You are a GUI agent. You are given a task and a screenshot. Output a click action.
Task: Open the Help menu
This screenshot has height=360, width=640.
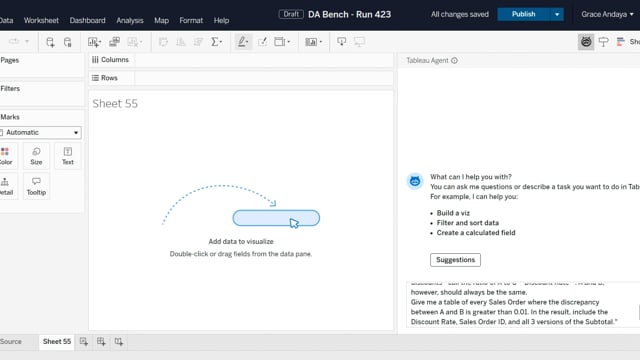[221, 20]
